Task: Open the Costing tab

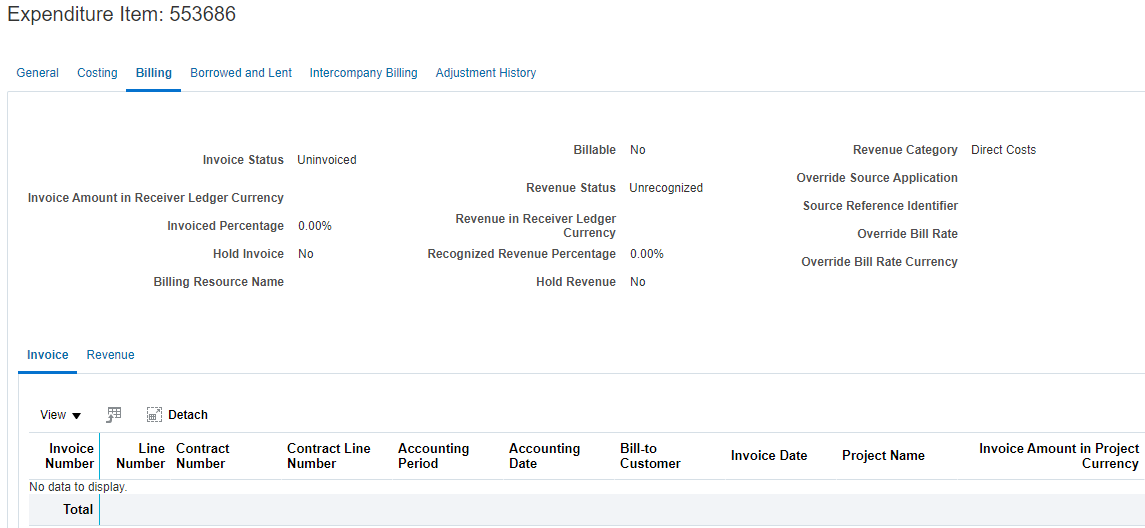Action: [x=97, y=73]
